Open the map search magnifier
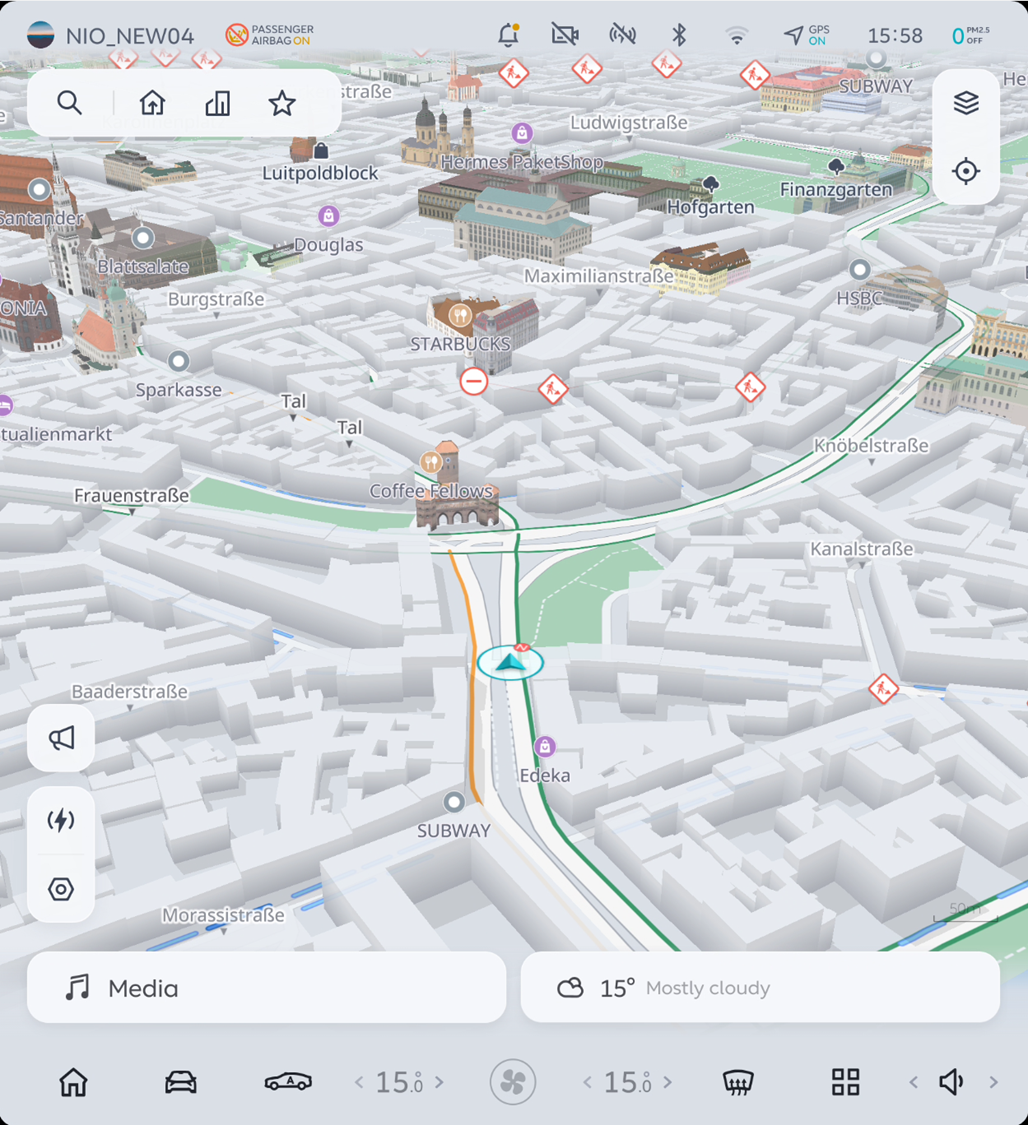The height and width of the screenshot is (1125, 1028). click(x=69, y=103)
